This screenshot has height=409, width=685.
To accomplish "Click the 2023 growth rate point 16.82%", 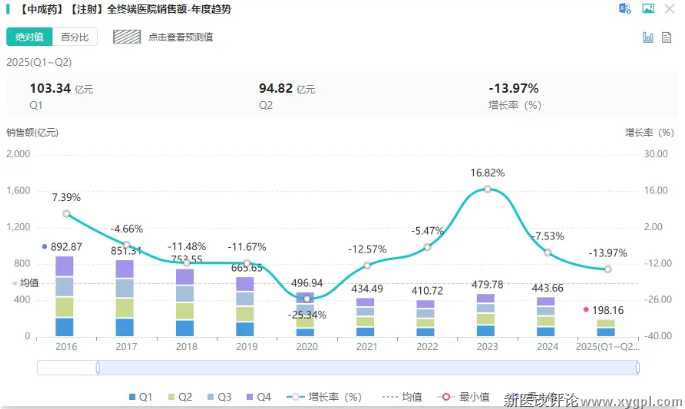I will (x=487, y=189).
